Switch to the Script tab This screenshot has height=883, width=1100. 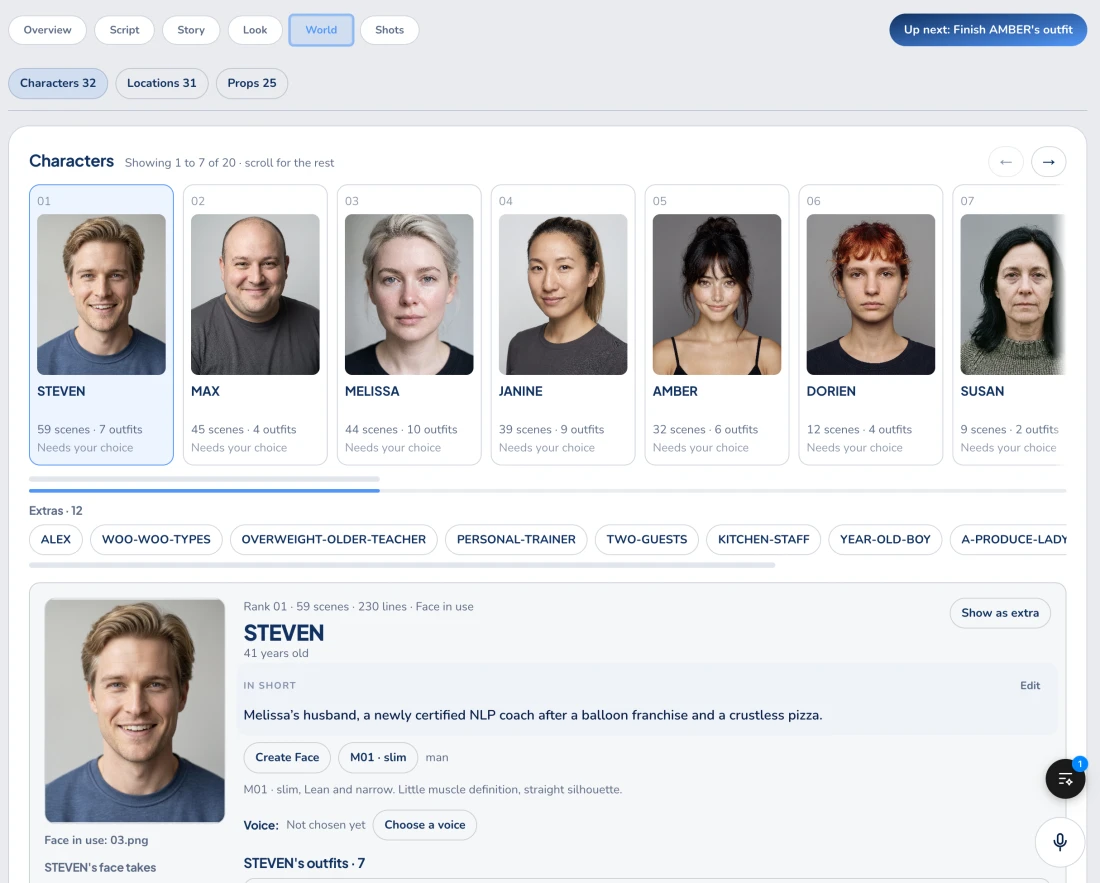coord(124,30)
